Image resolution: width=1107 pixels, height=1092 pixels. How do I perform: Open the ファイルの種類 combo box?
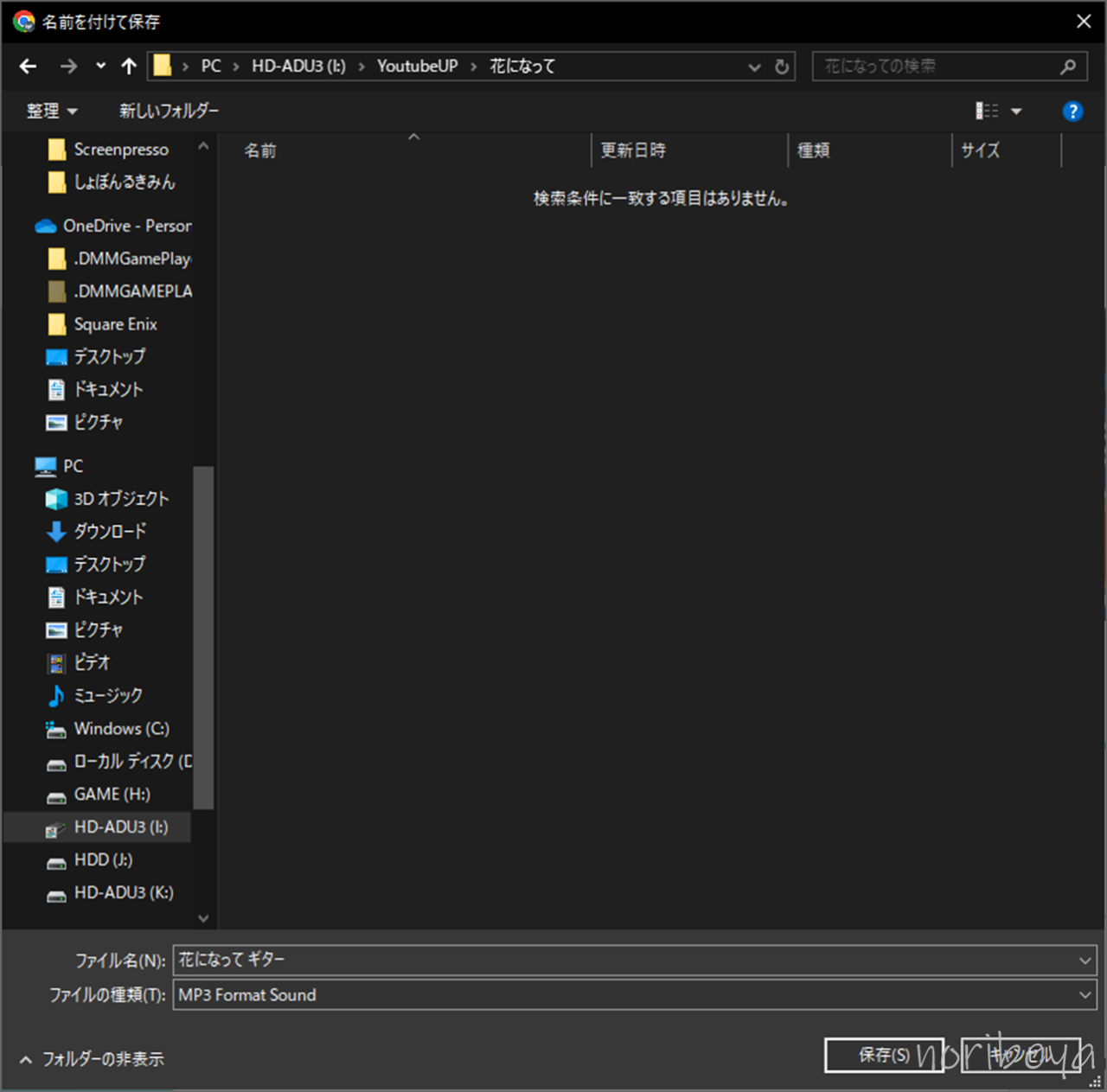point(636,995)
